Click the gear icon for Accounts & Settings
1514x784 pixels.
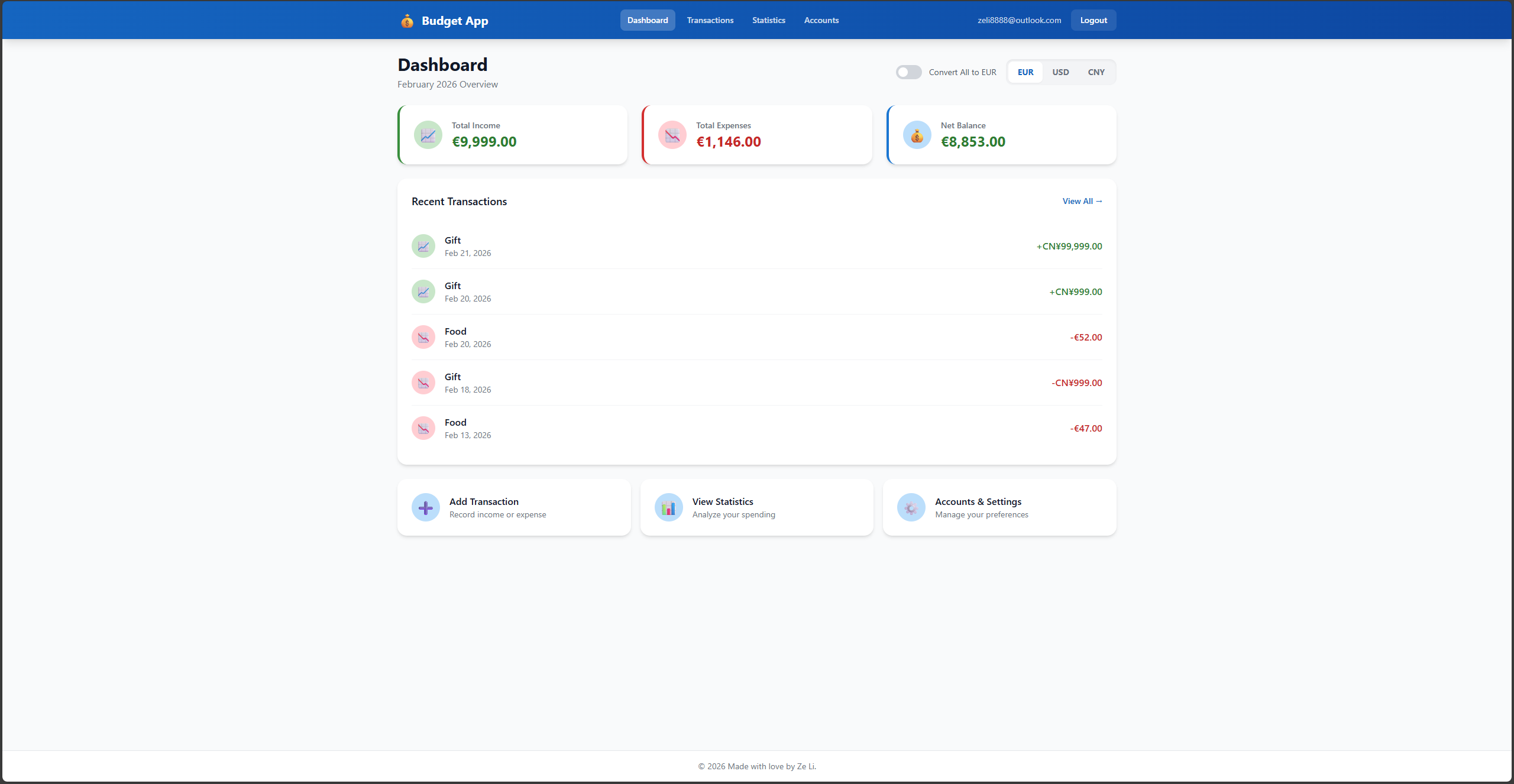[x=911, y=507]
